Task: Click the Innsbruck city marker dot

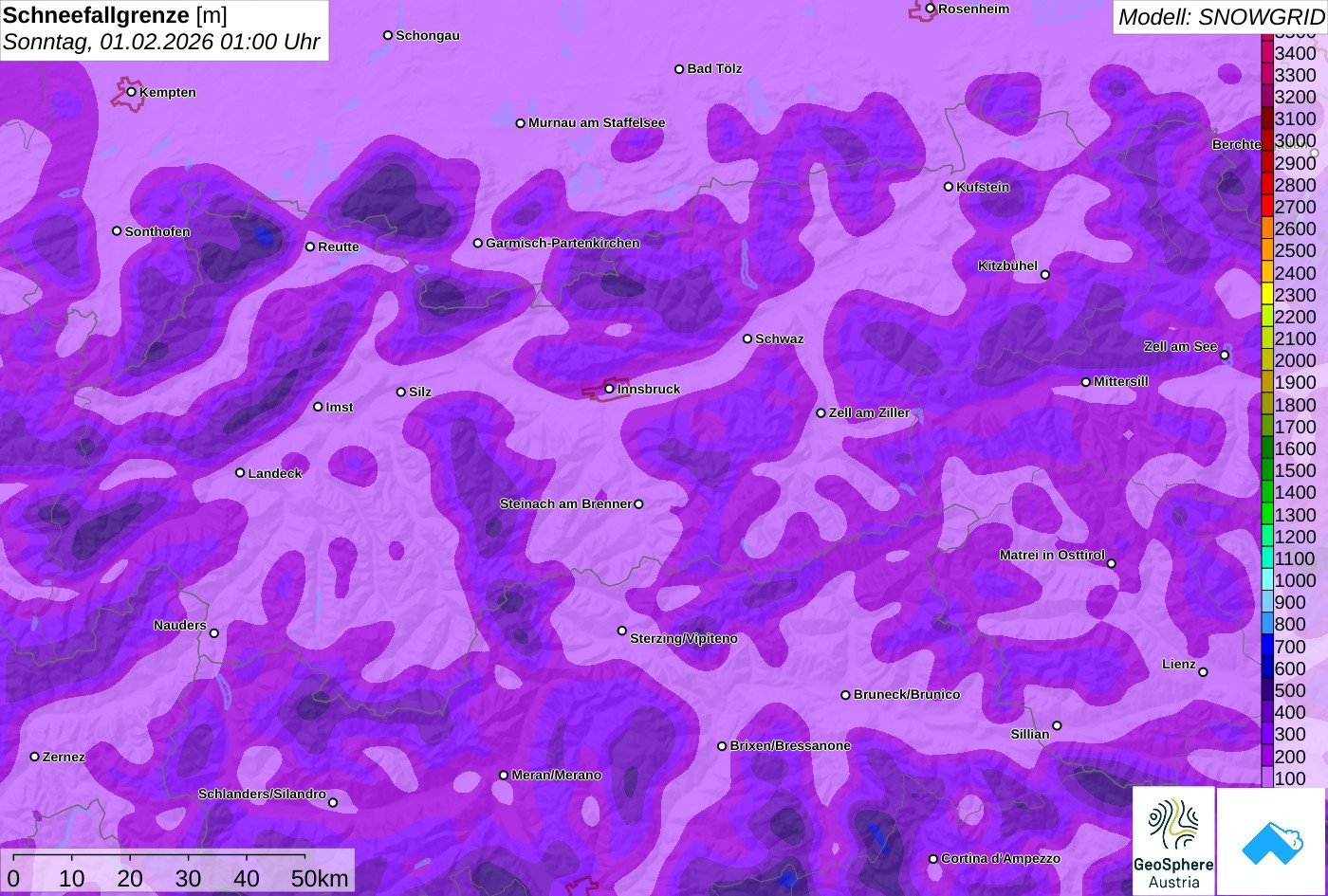Action: click(x=610, y=389)
